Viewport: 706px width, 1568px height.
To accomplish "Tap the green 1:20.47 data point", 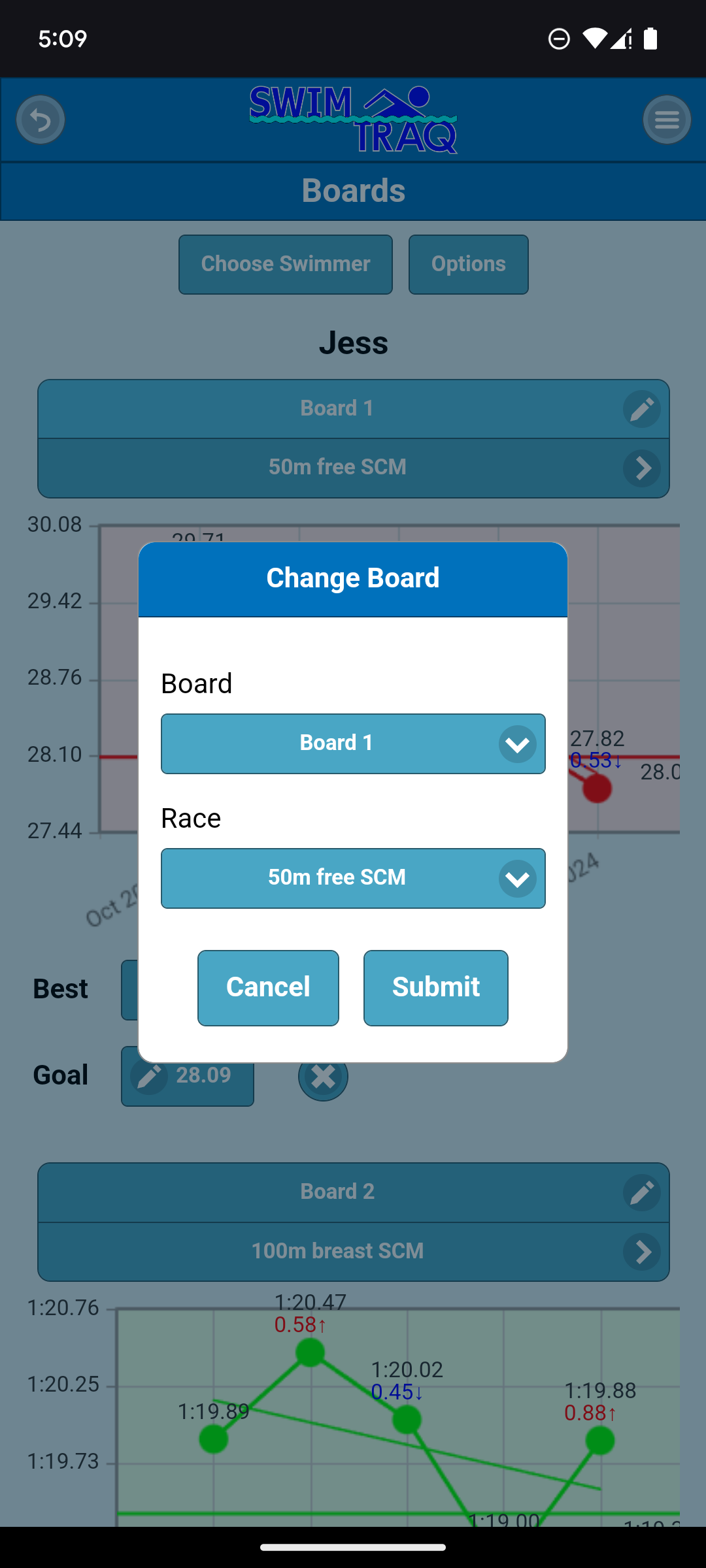I will coord(311,1352).
